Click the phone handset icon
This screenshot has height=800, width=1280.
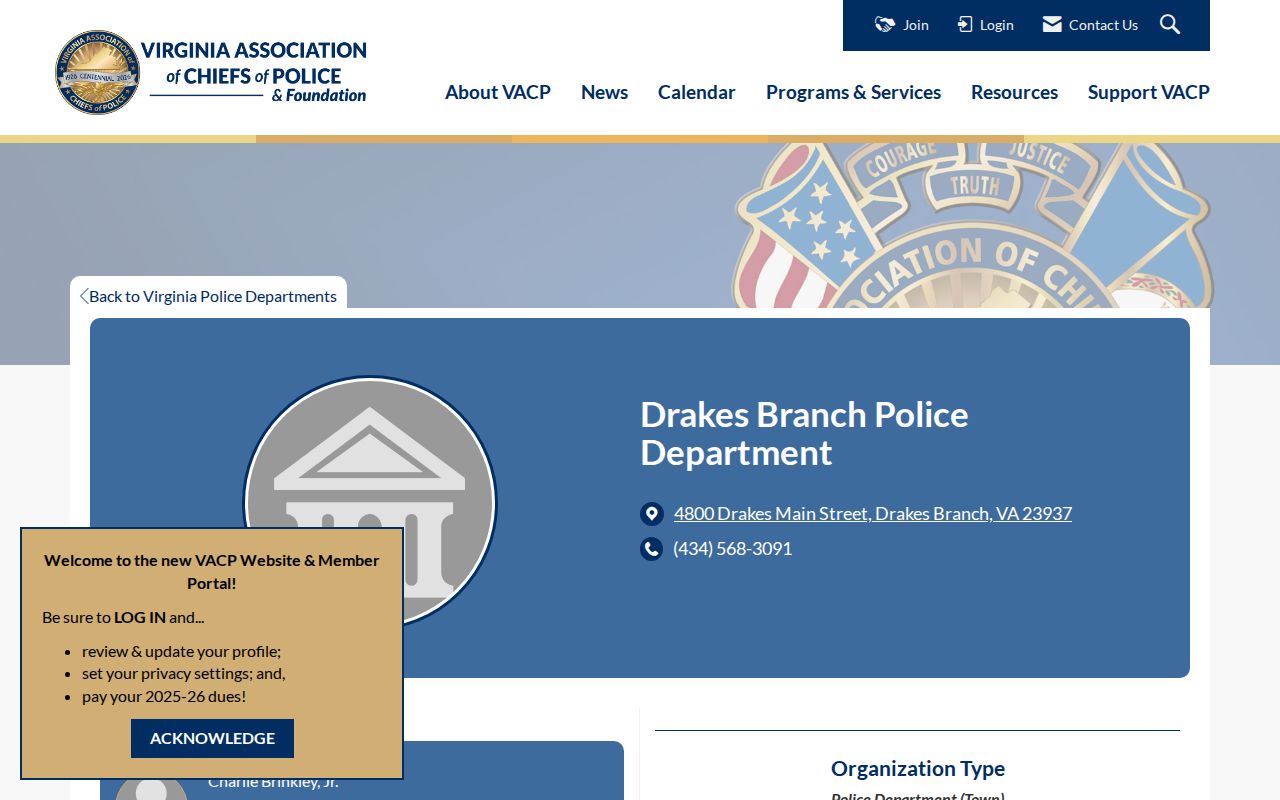point(652,549)
